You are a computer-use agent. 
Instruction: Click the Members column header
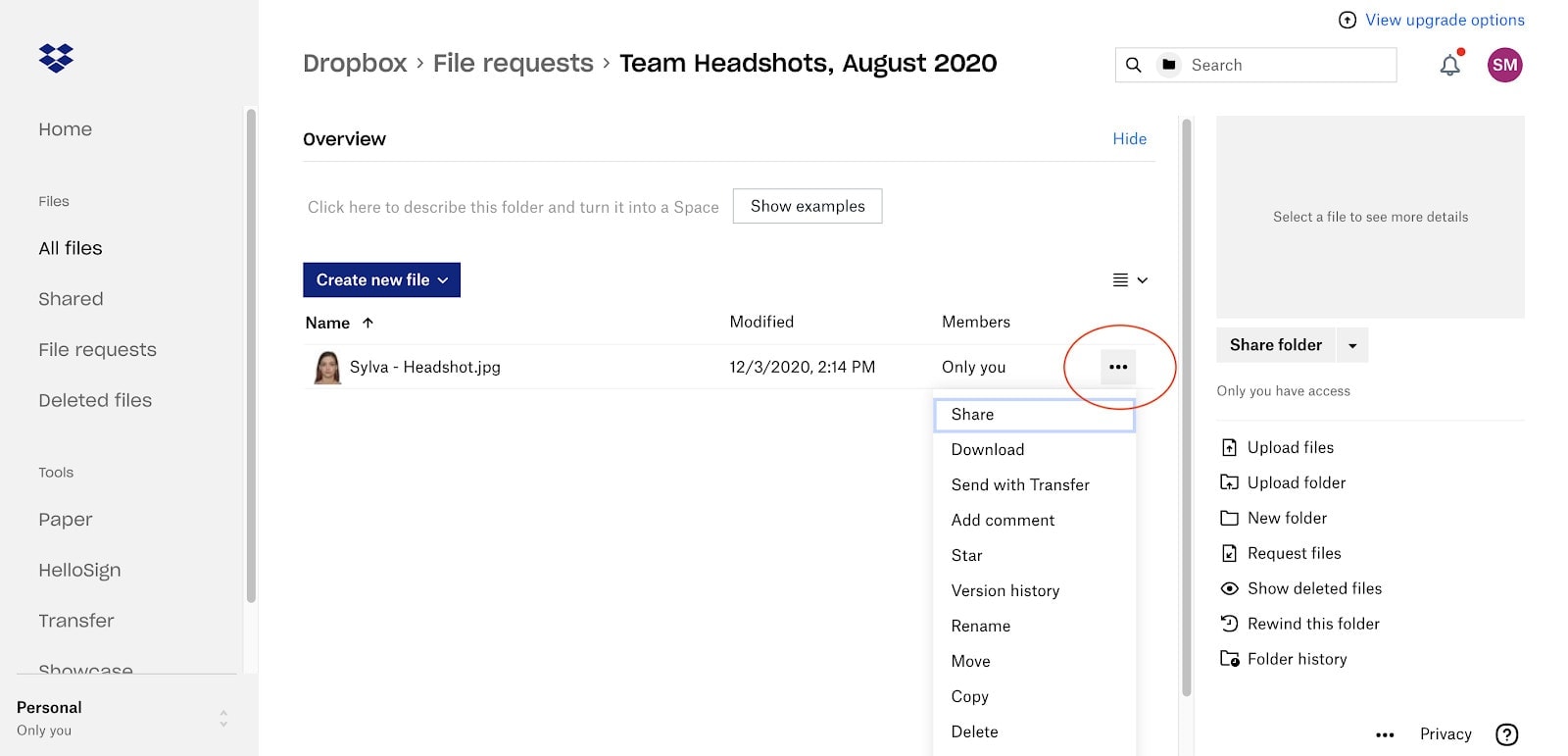click(x=976, y=322)
